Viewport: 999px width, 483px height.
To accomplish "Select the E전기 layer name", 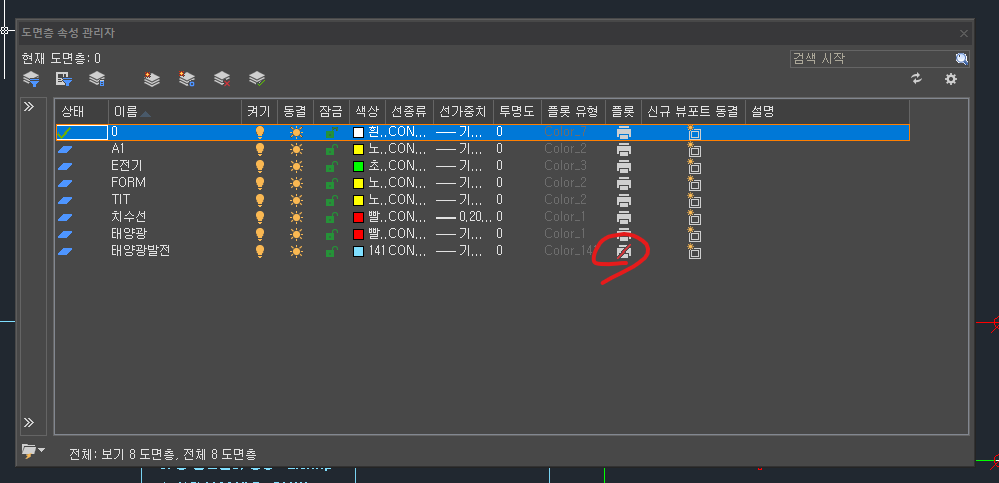I will coord(127,166).
